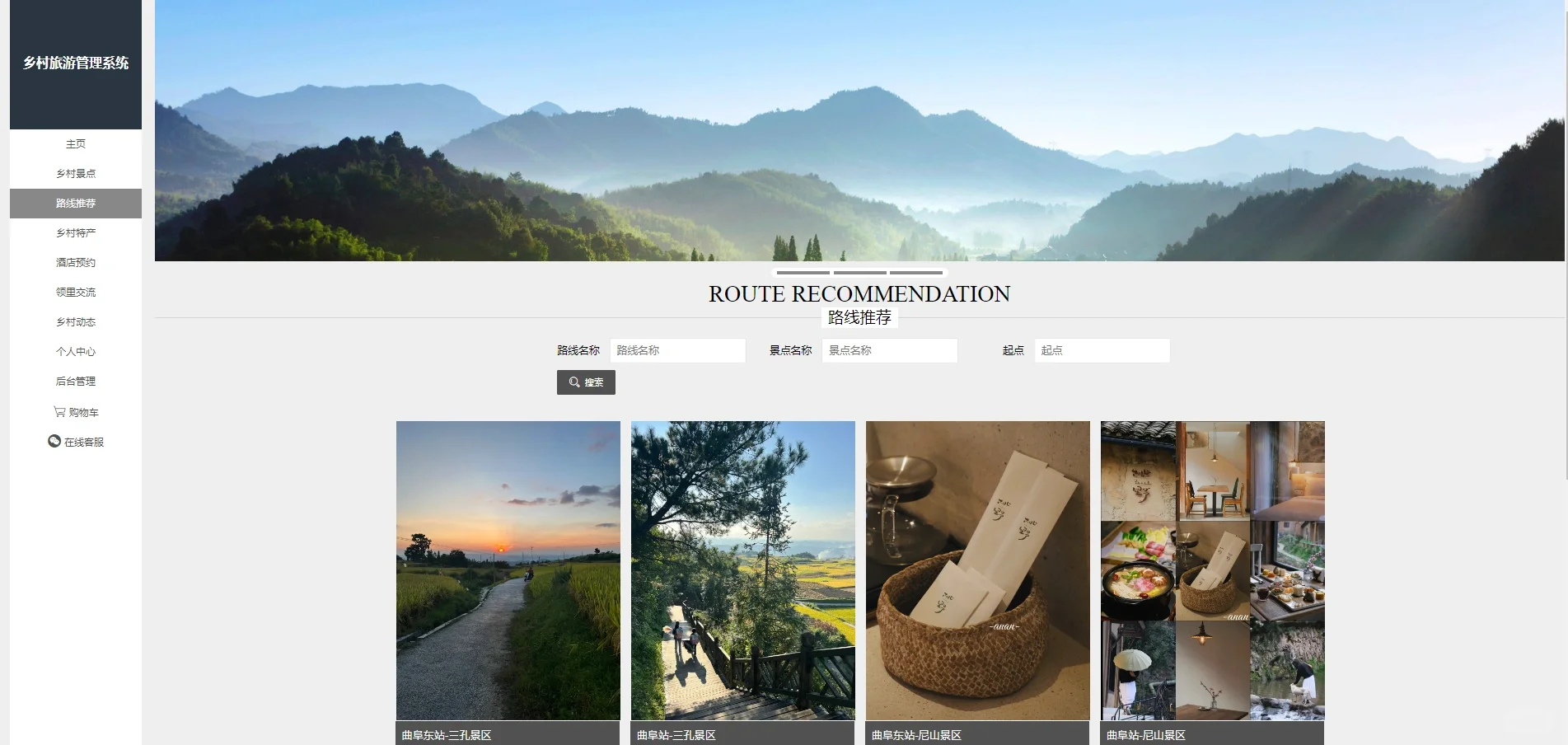Select the second carousel indicator bar
The height and width of the screenshot is (745, 1568).
[x=859, y=272]
